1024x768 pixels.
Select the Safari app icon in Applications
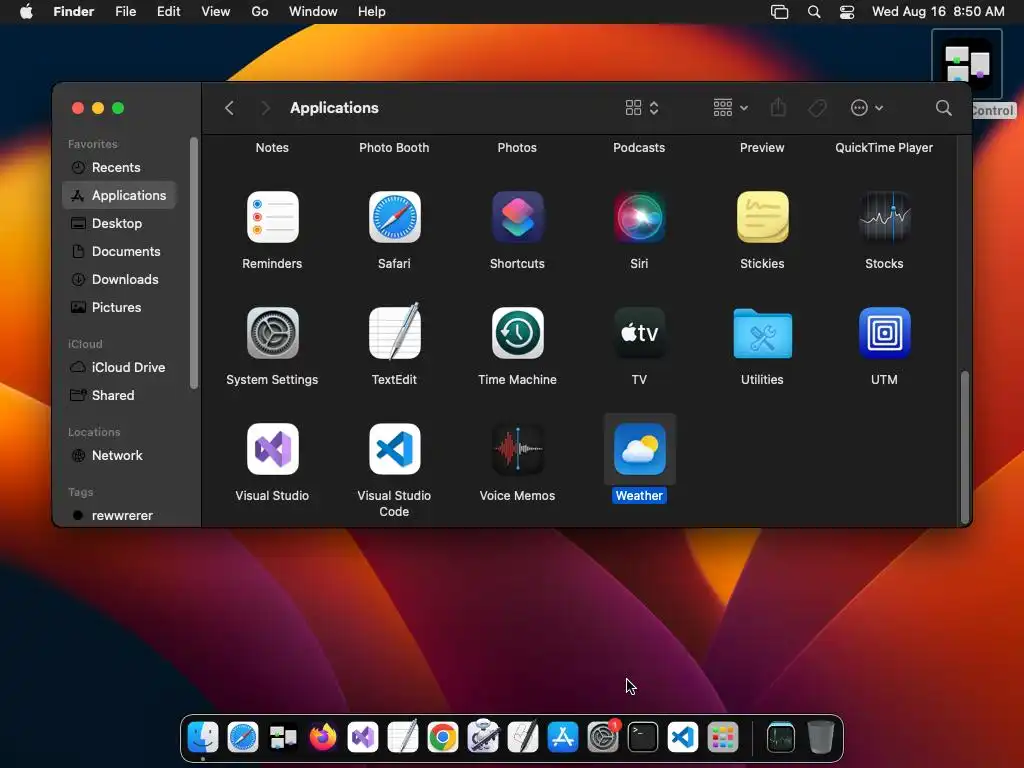click(394, 217)
